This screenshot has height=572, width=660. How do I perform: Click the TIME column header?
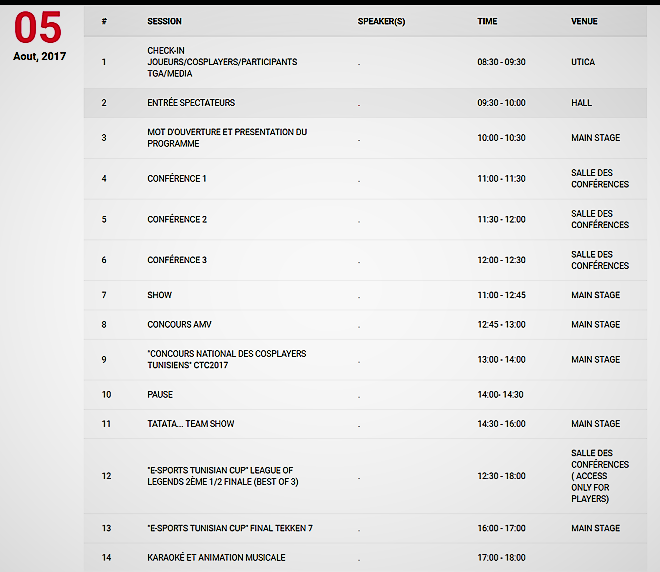coord(487,22)
